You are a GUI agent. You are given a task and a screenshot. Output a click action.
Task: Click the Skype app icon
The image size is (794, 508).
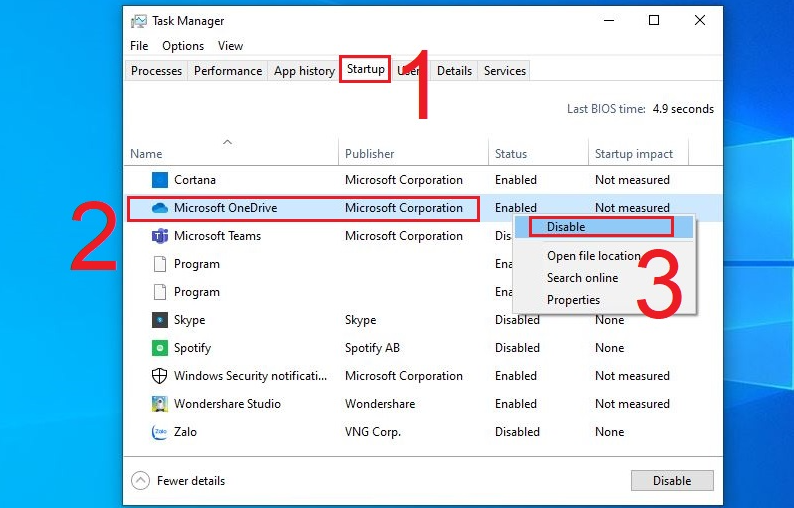click(160, 320)
